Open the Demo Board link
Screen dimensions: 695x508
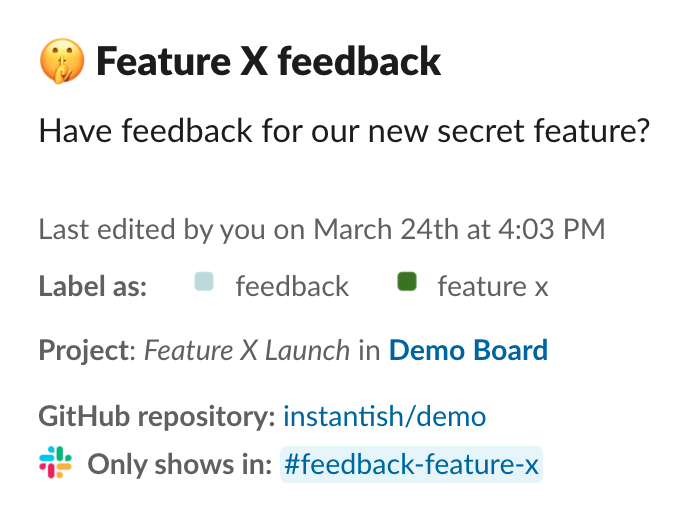469,350
